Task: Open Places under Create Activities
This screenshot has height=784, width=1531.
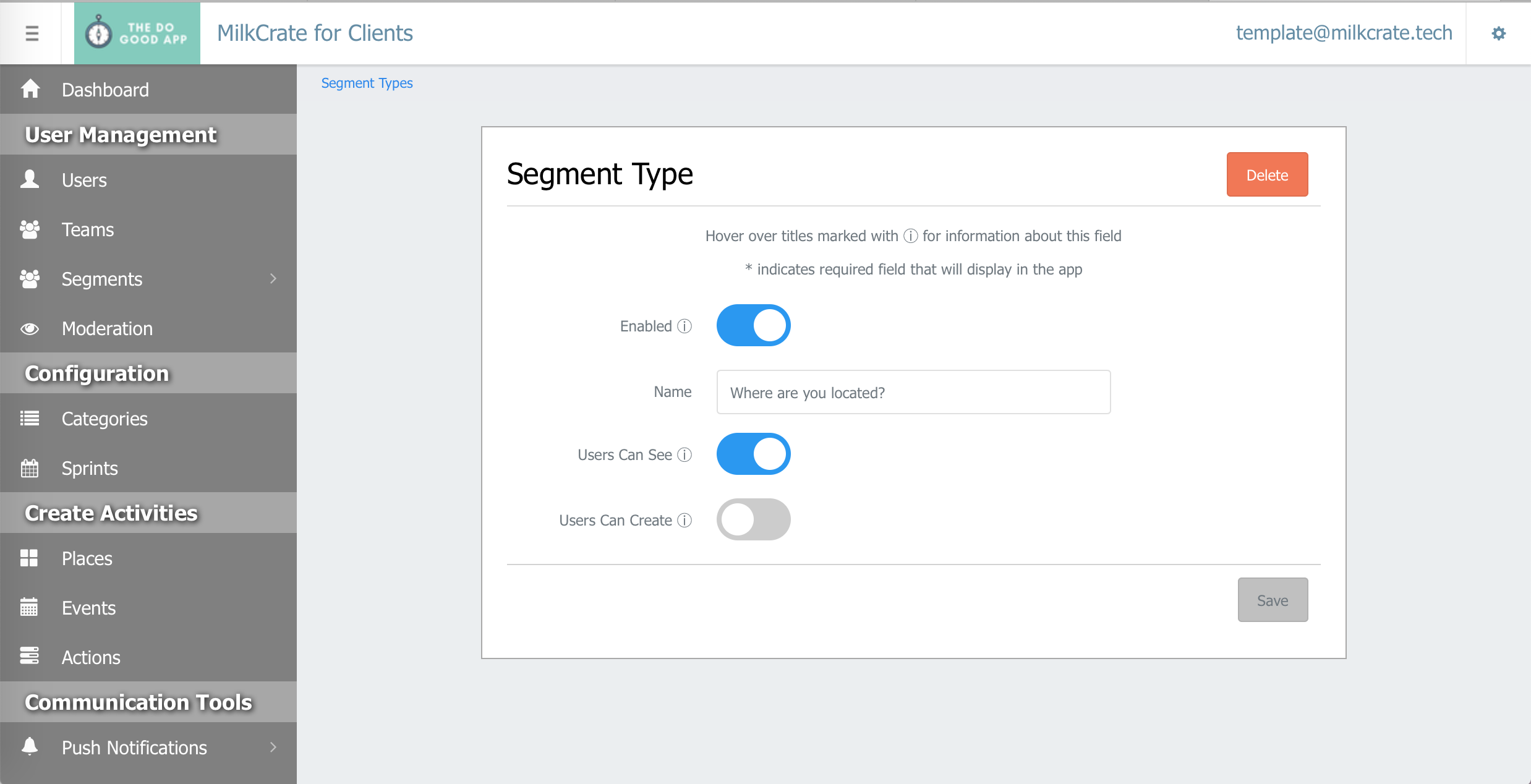Action: pos(148,558)
